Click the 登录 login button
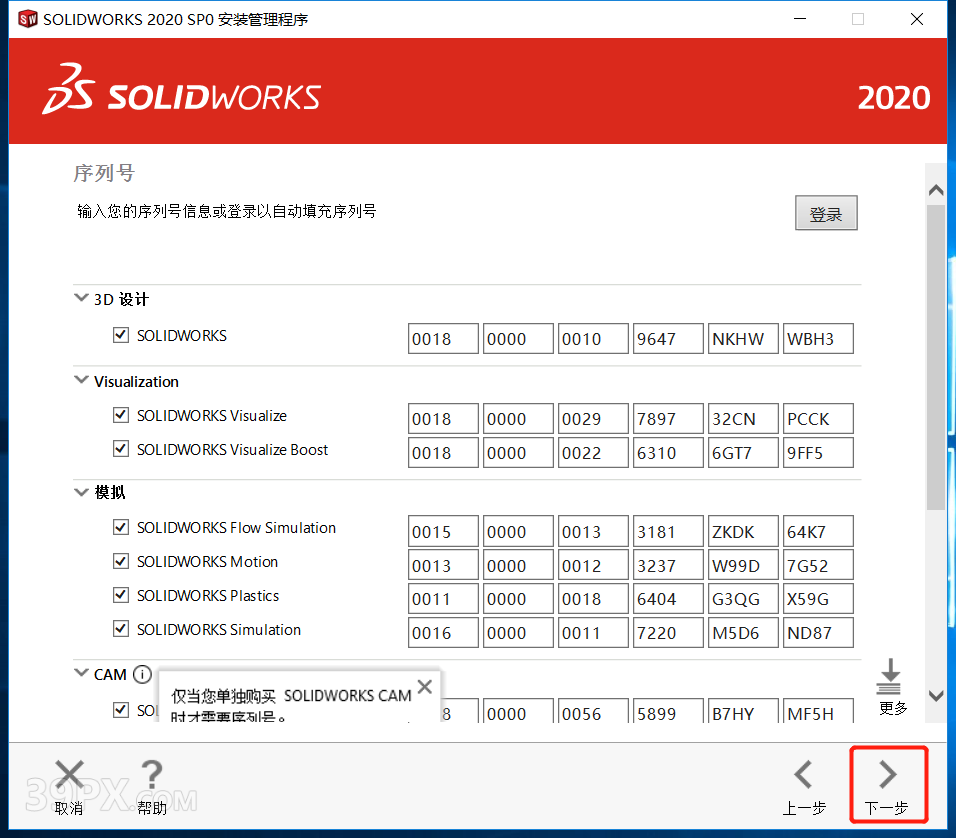This screenshot has height=838, width=956. tap(826, 214)
